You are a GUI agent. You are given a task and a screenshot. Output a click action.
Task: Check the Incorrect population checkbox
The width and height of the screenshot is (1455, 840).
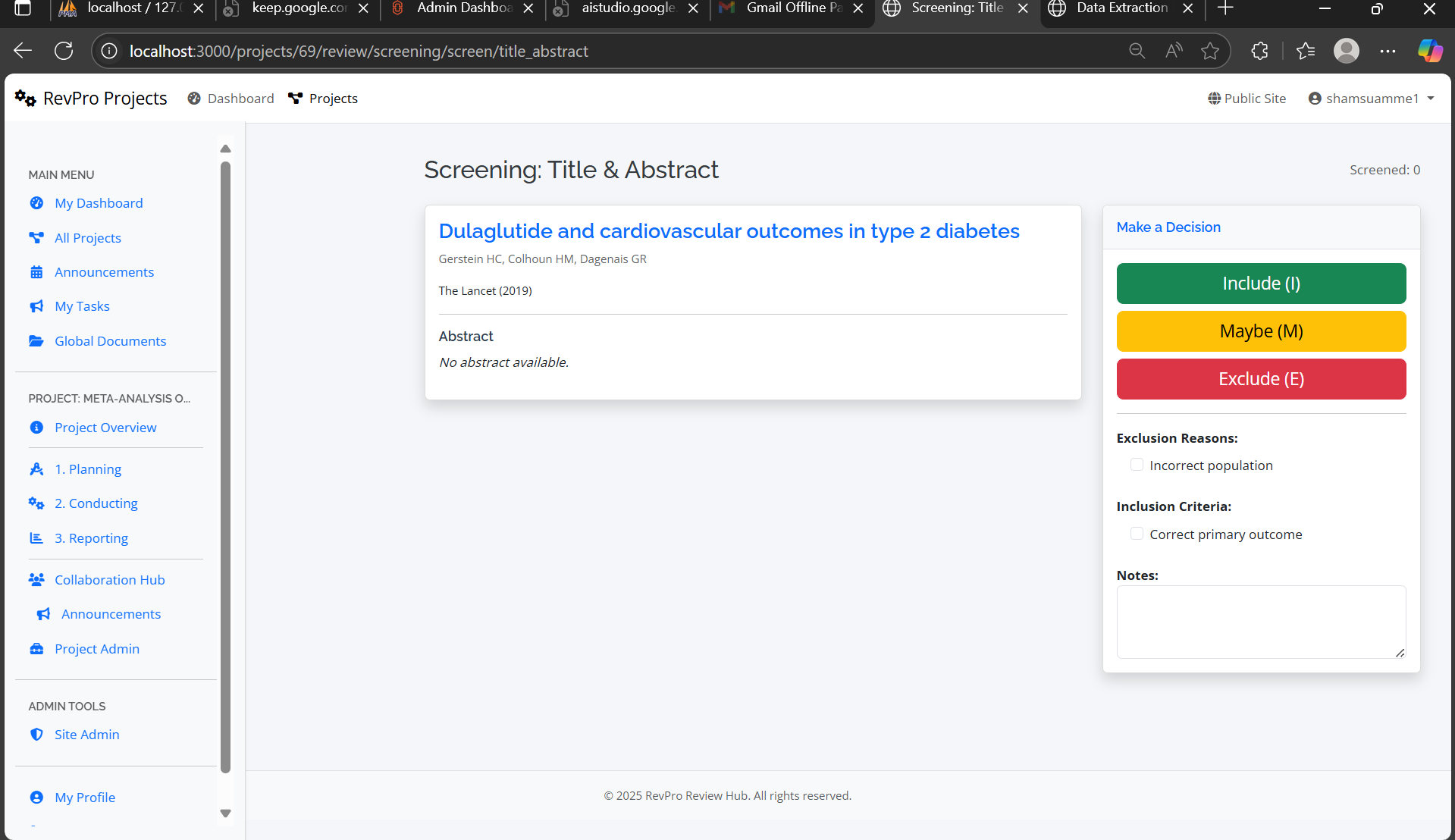[1137, 465]
